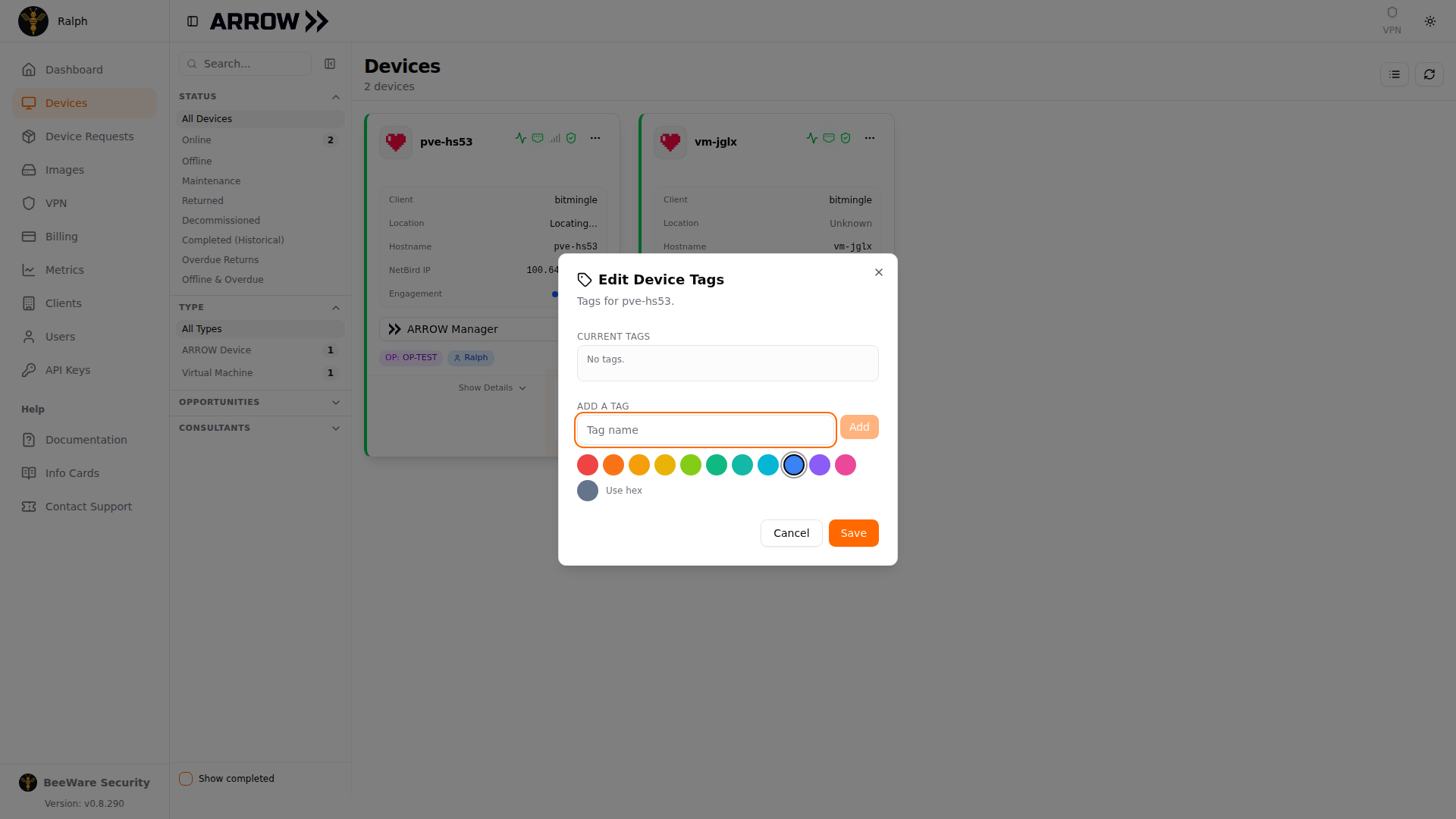Screen dimensions: 1456x819
Task: Click pve-hs53 heartbeat activity icon
Action: [521, 138]
